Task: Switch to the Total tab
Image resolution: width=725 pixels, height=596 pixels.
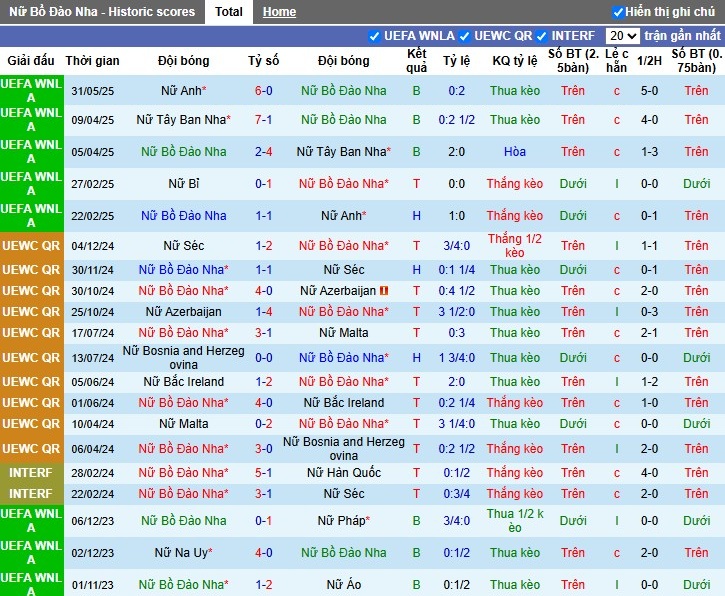Action: coord(228,12)
